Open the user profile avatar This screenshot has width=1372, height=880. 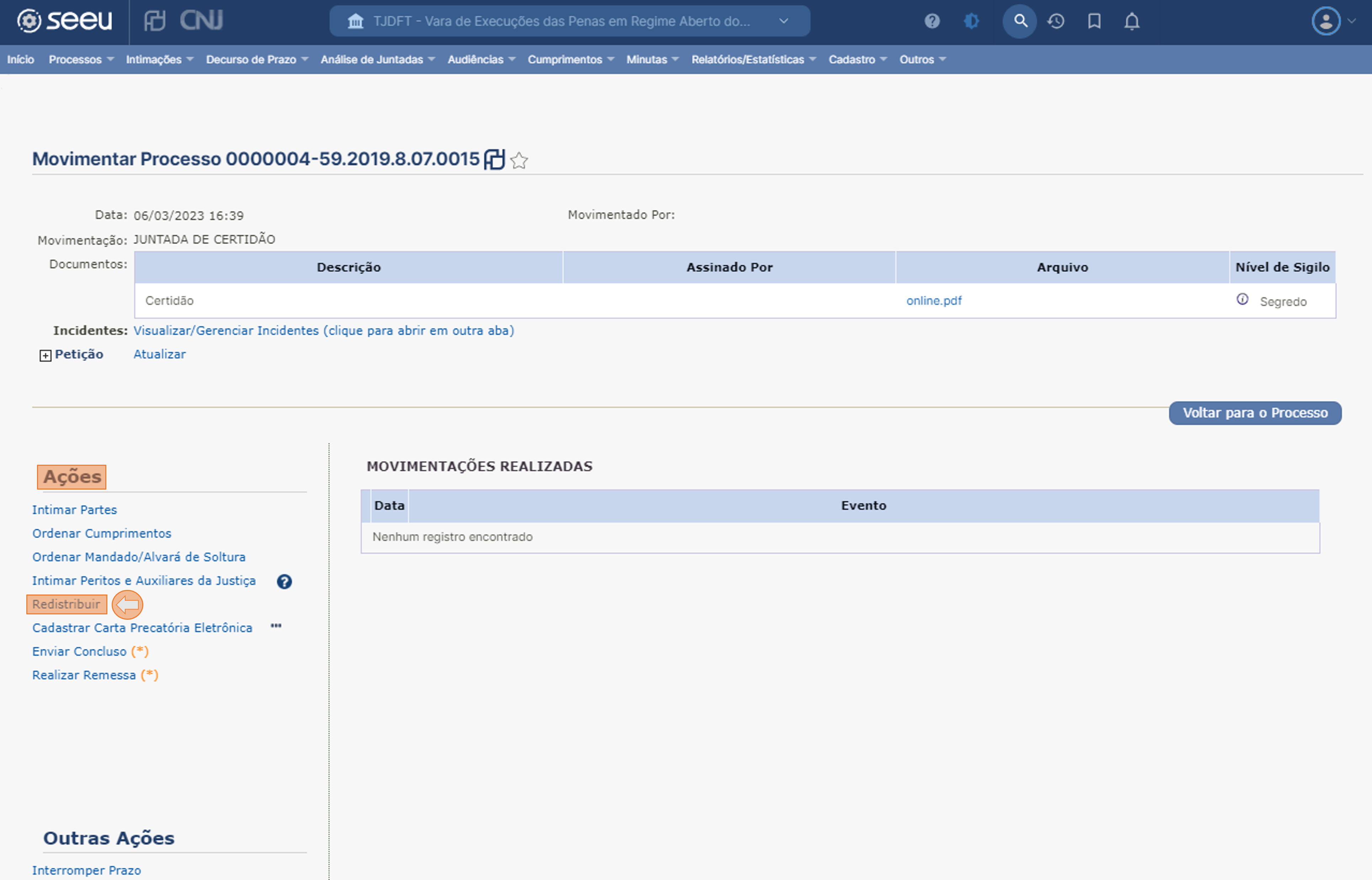(1326, 21)
